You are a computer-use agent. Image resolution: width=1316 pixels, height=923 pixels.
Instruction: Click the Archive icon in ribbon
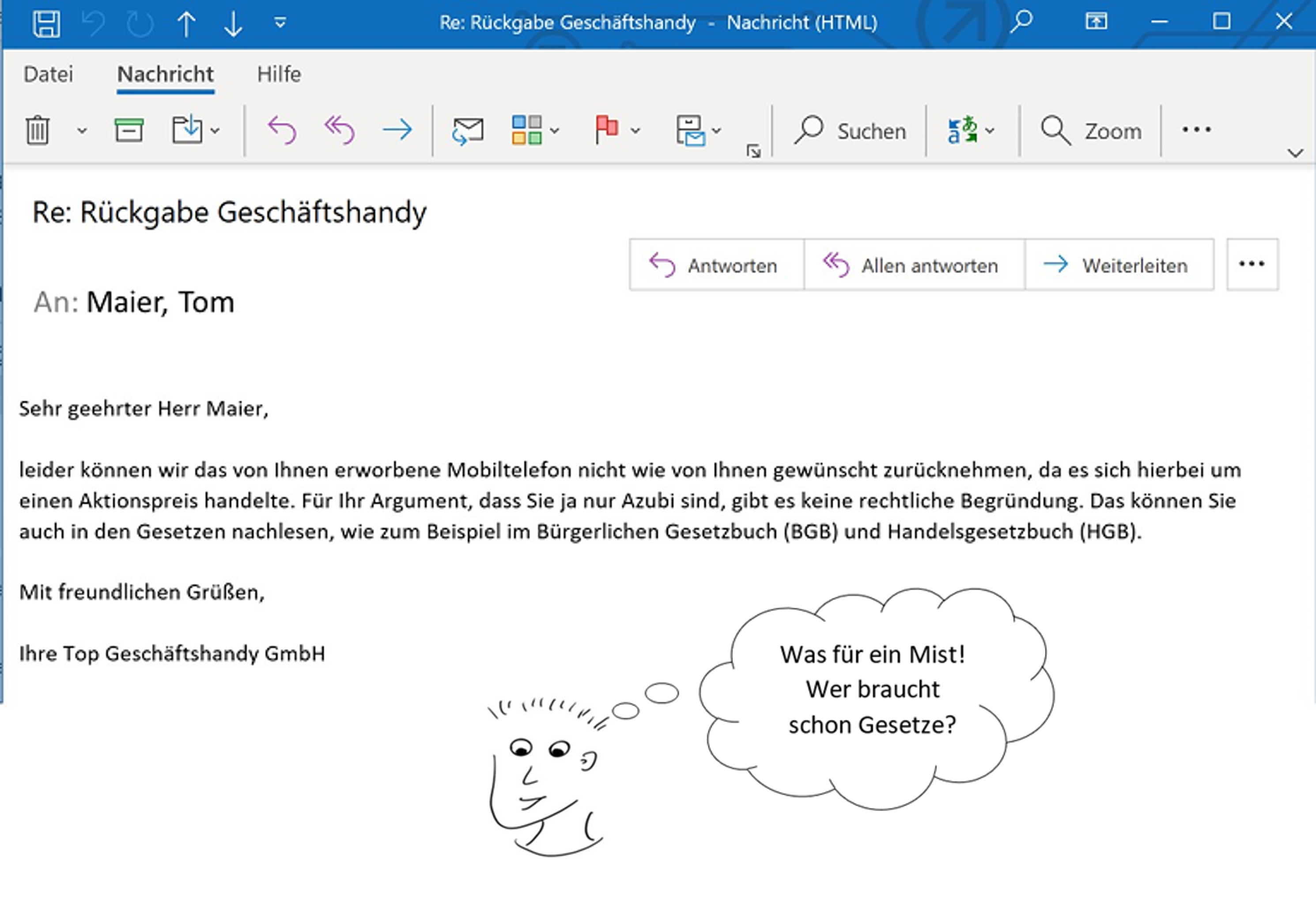coord(129,130)
